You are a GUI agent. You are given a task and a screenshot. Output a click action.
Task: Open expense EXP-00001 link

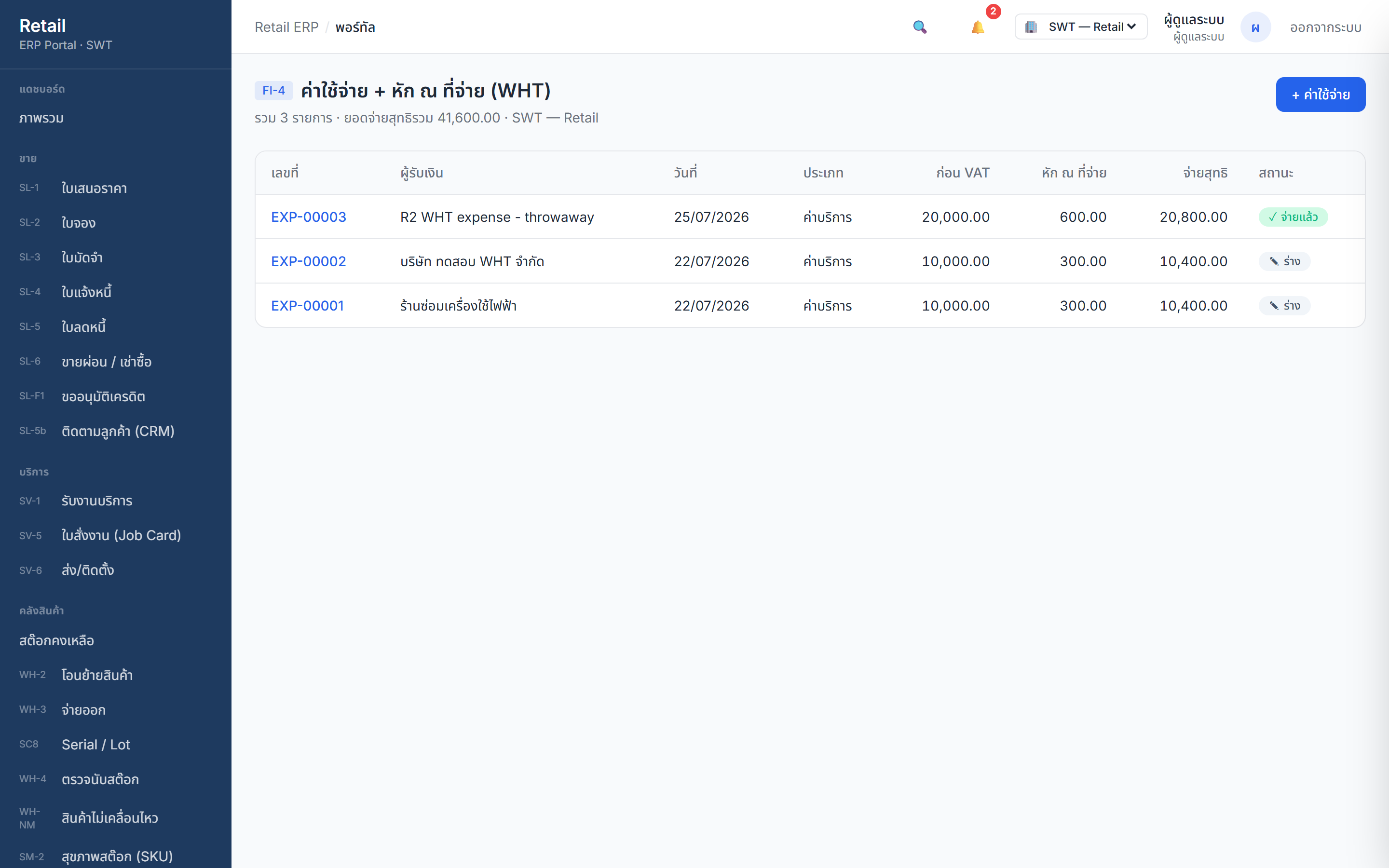pos(307,305)
